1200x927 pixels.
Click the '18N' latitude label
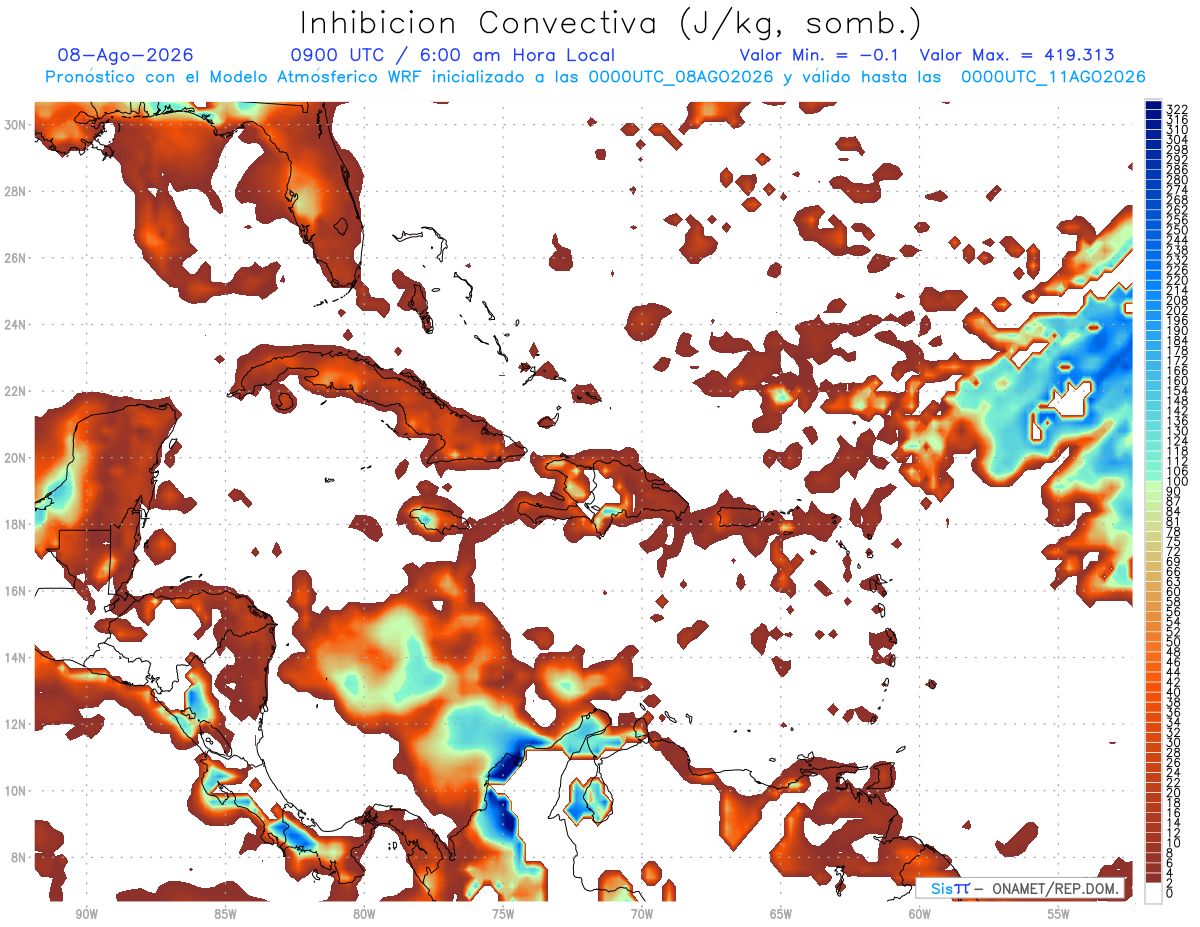point(15,524)
